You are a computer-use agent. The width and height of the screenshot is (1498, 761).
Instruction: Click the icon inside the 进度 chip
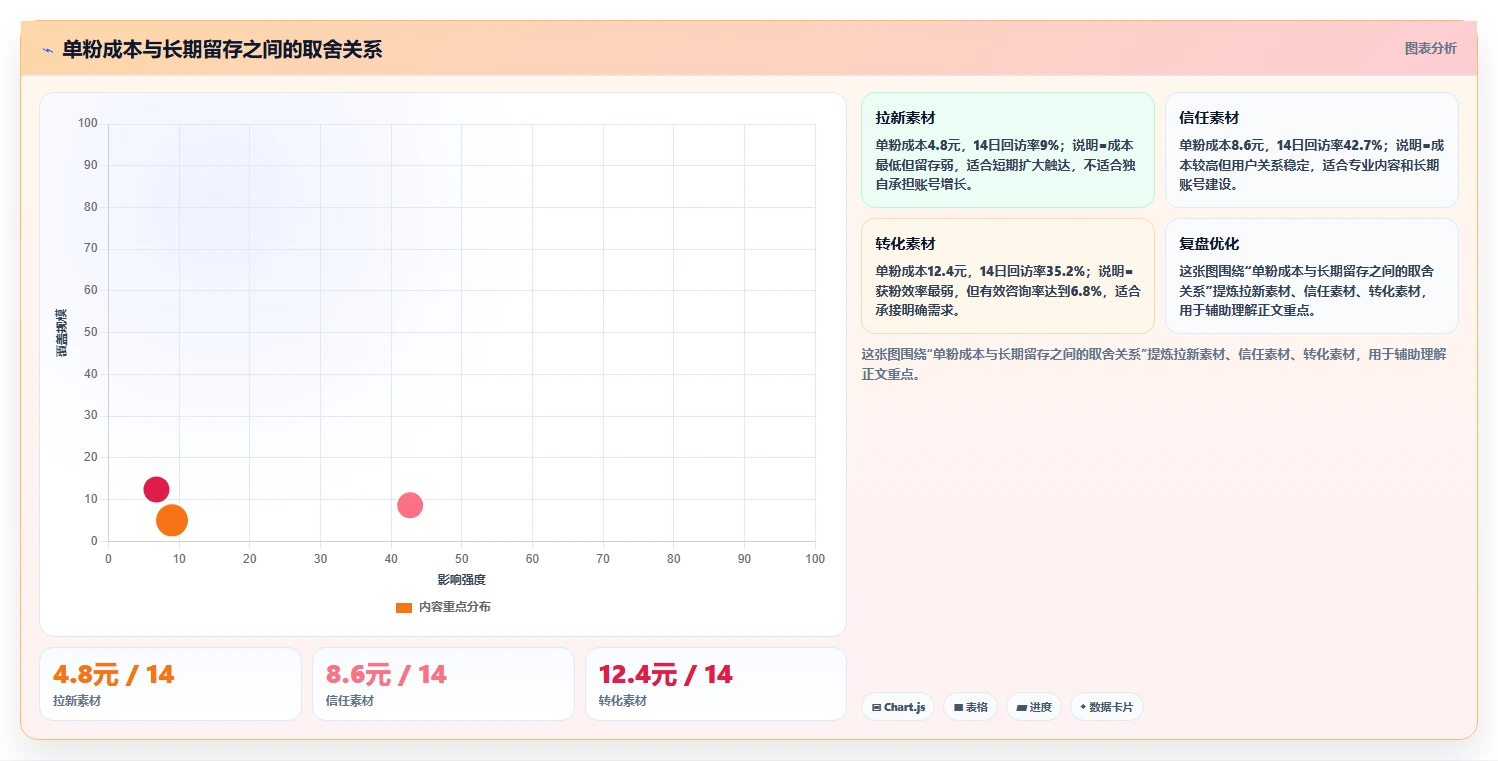tap(1021, 707)
